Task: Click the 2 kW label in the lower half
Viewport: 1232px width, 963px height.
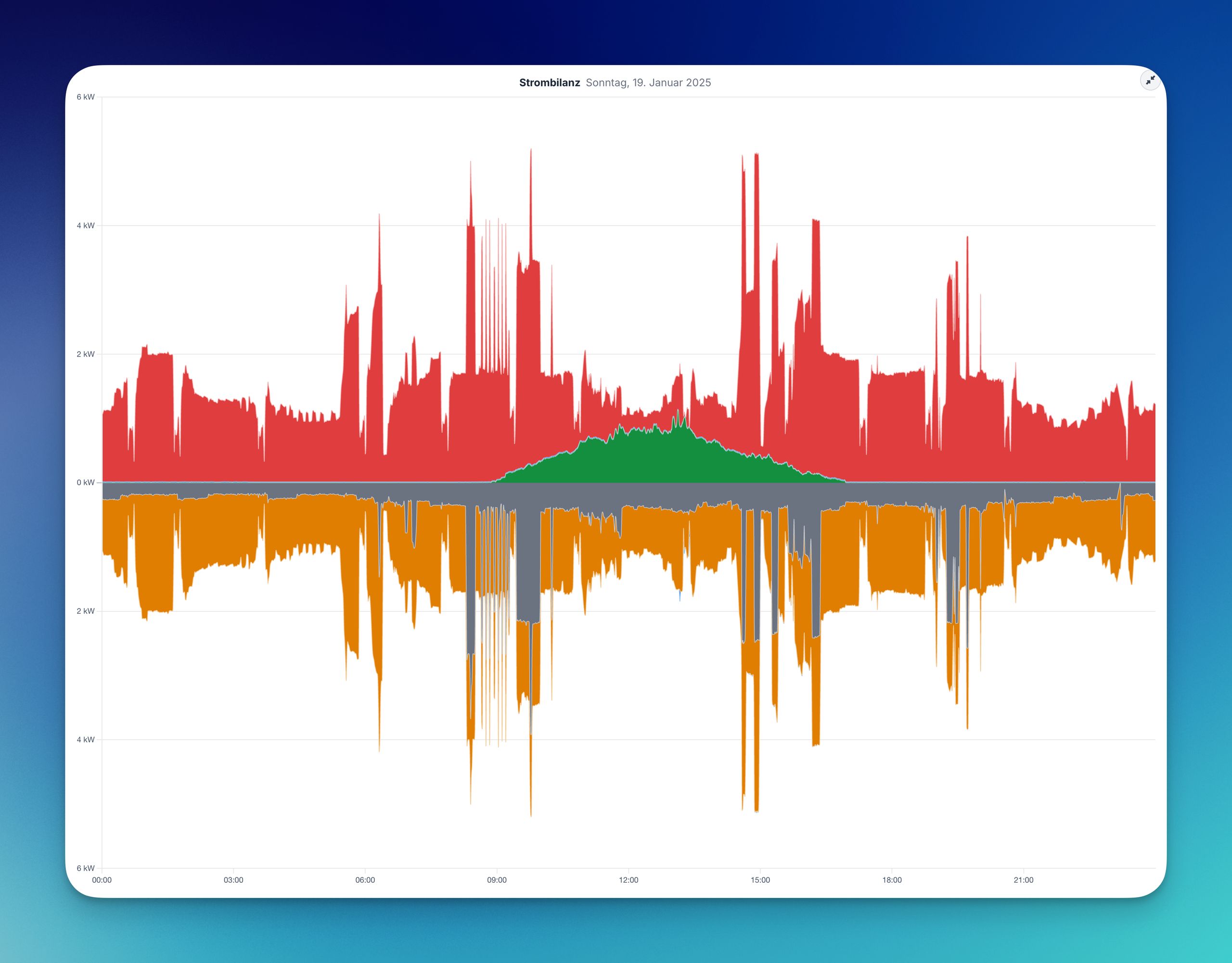Action: click(x=86, y=611)
